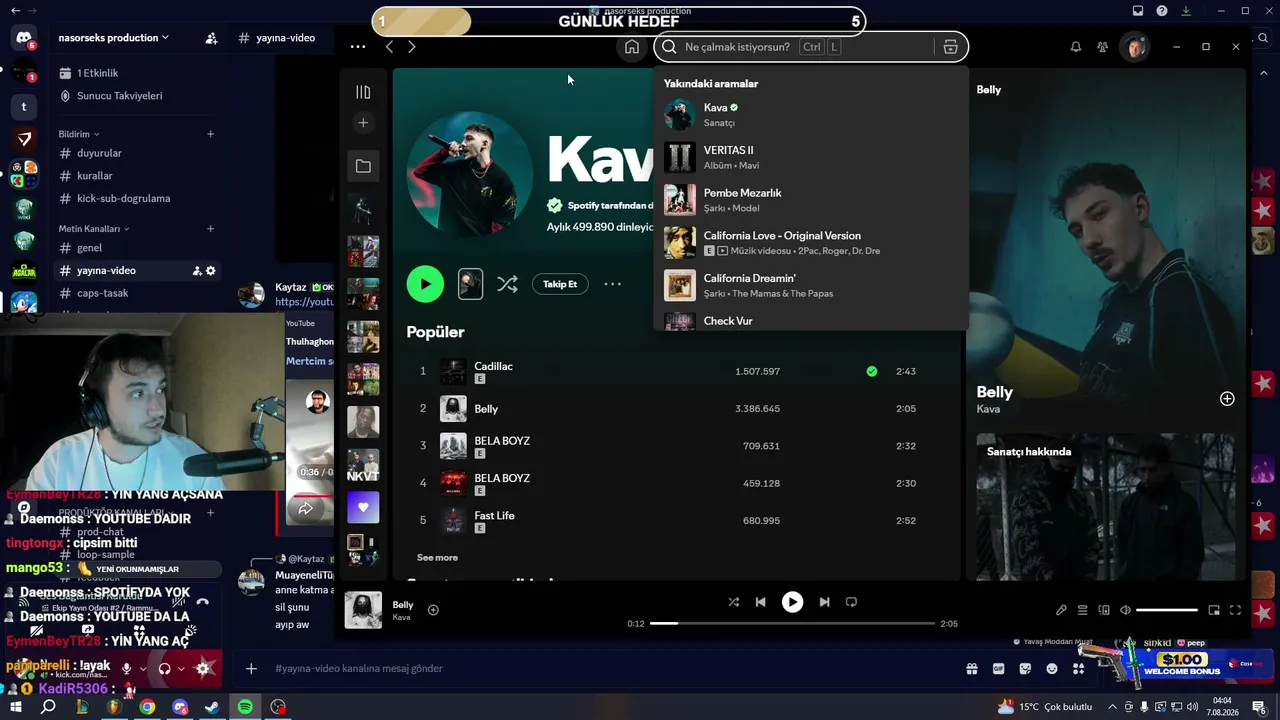This screenshot has height=720, width=1280.
Task: Collapse the Bildirim category
Action: [x=78, y=134]
